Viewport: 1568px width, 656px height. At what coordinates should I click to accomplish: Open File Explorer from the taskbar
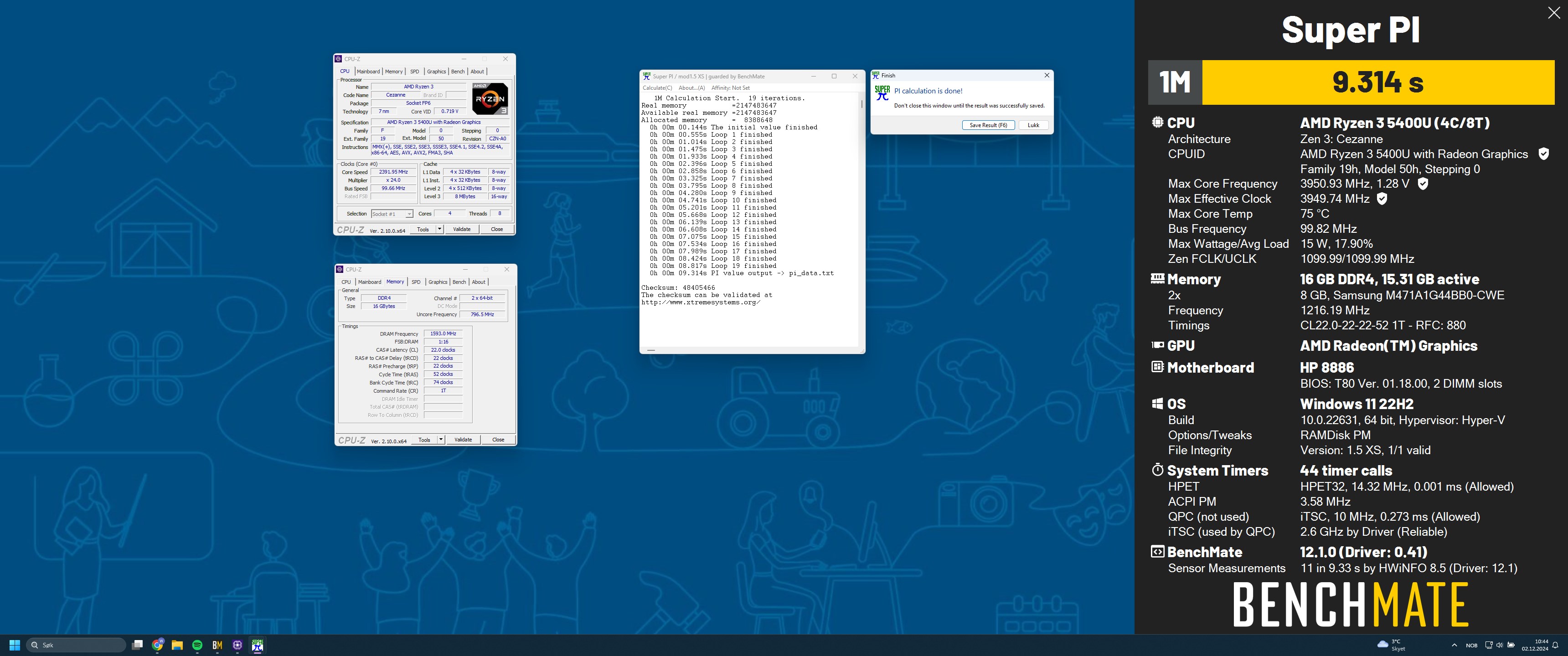click(x=177, y=645)
